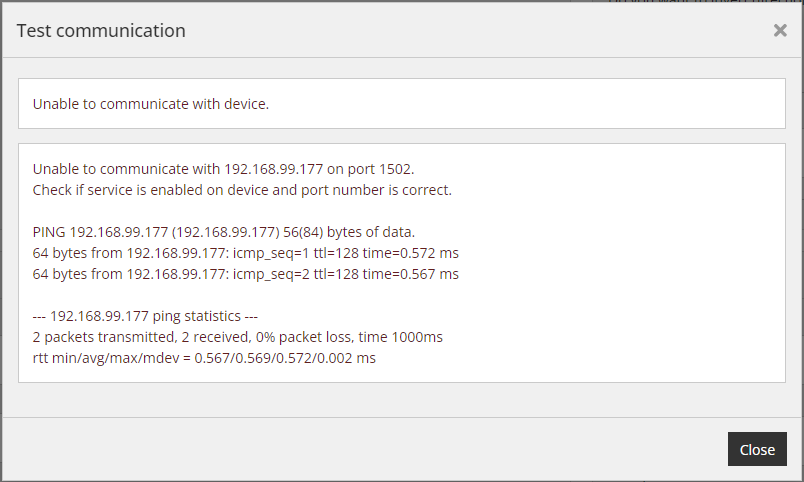
Task: Click the Test communication dialog title
Action: pyautogui.click(x=101, y=31)
